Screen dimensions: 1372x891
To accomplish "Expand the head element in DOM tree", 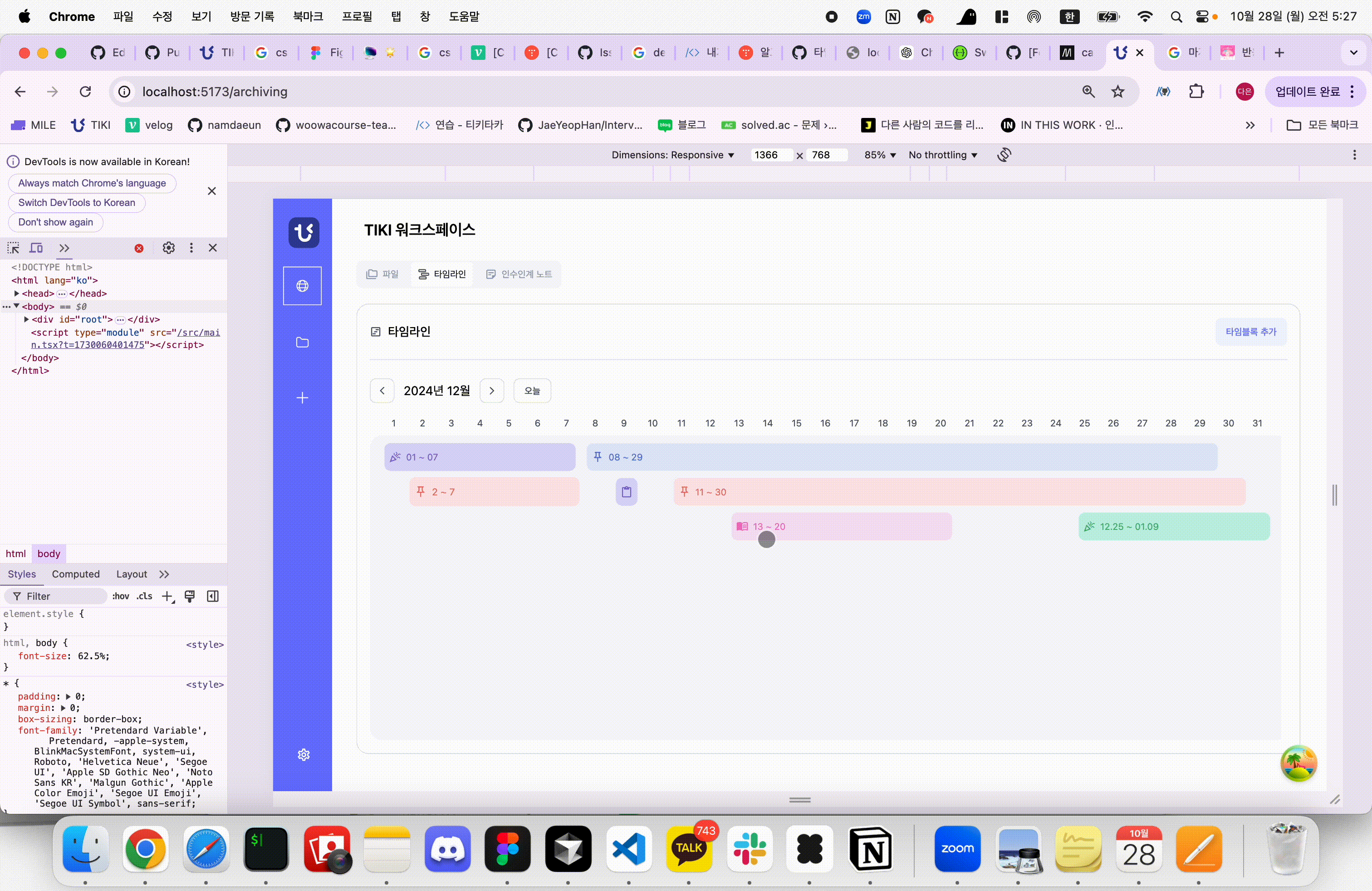I will coord(17,294).
